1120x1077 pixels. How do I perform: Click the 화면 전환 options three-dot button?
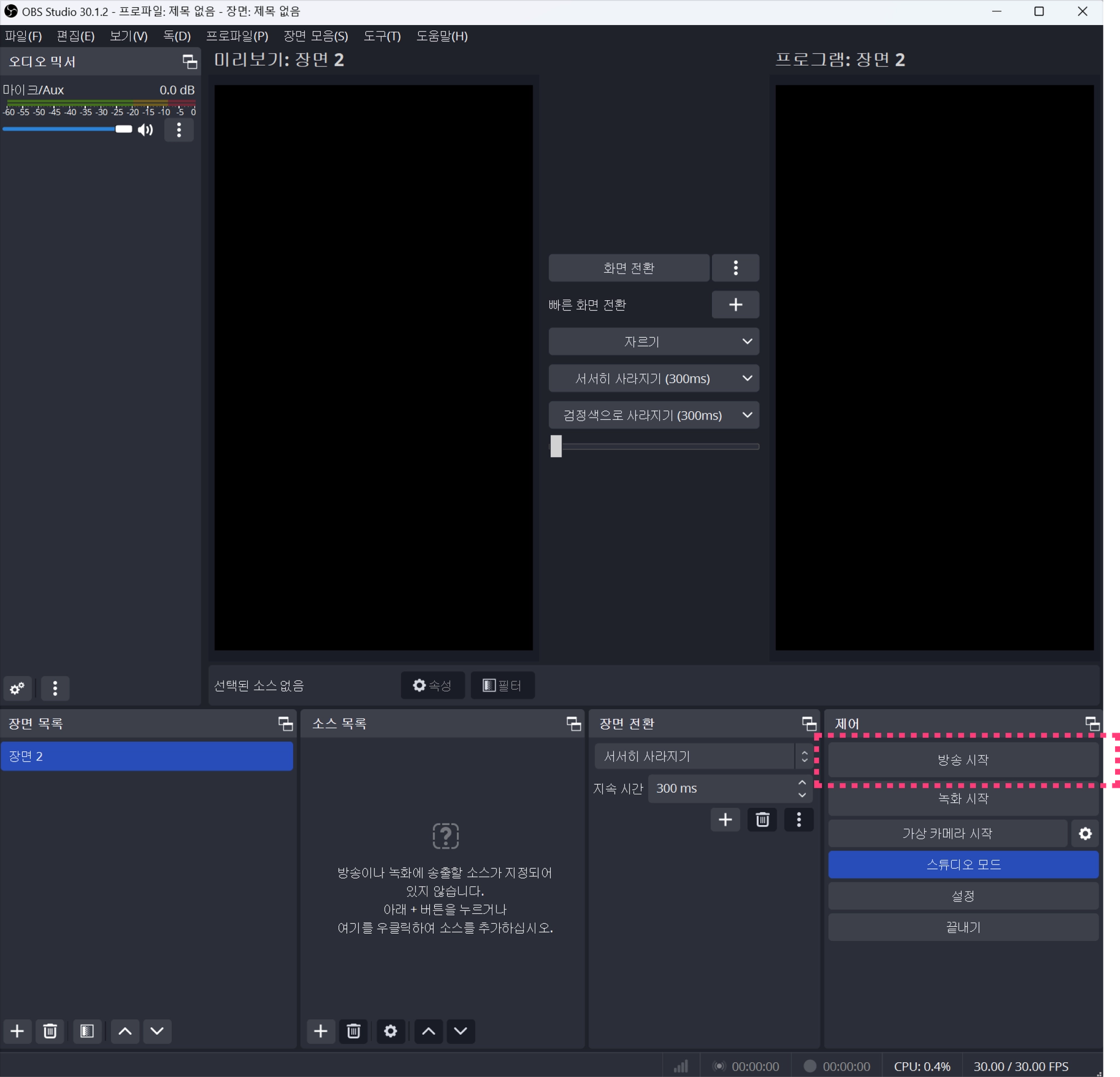(x=736, y=267)
